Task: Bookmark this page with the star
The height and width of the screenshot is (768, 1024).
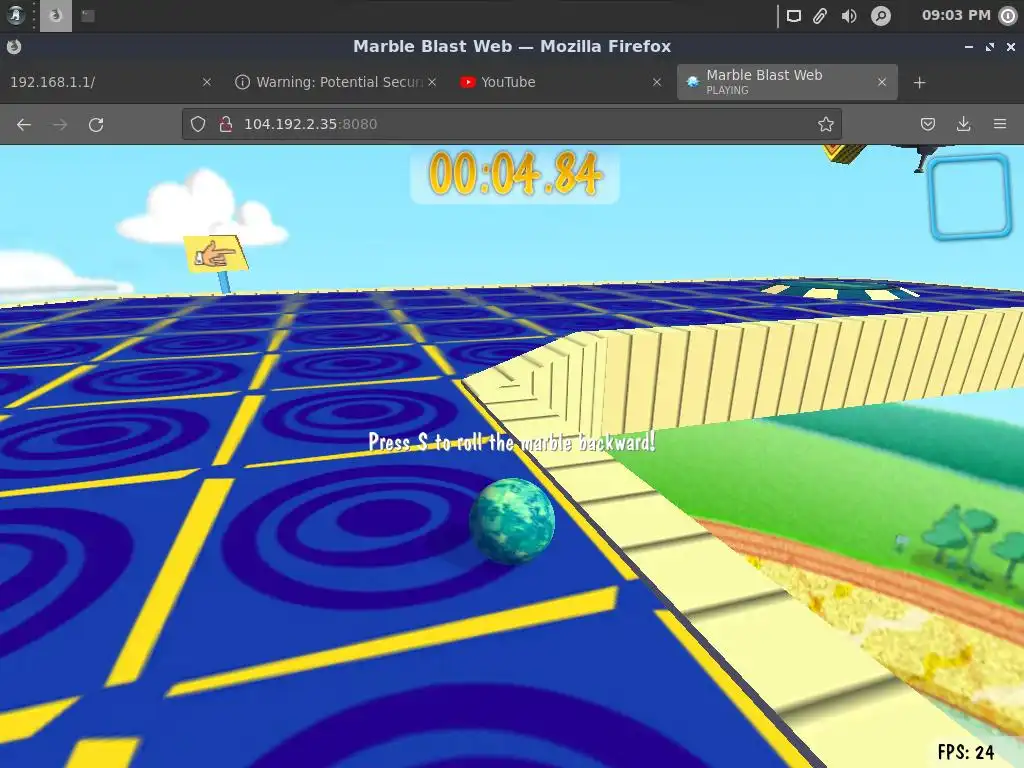Action: [x=825, y=124]
